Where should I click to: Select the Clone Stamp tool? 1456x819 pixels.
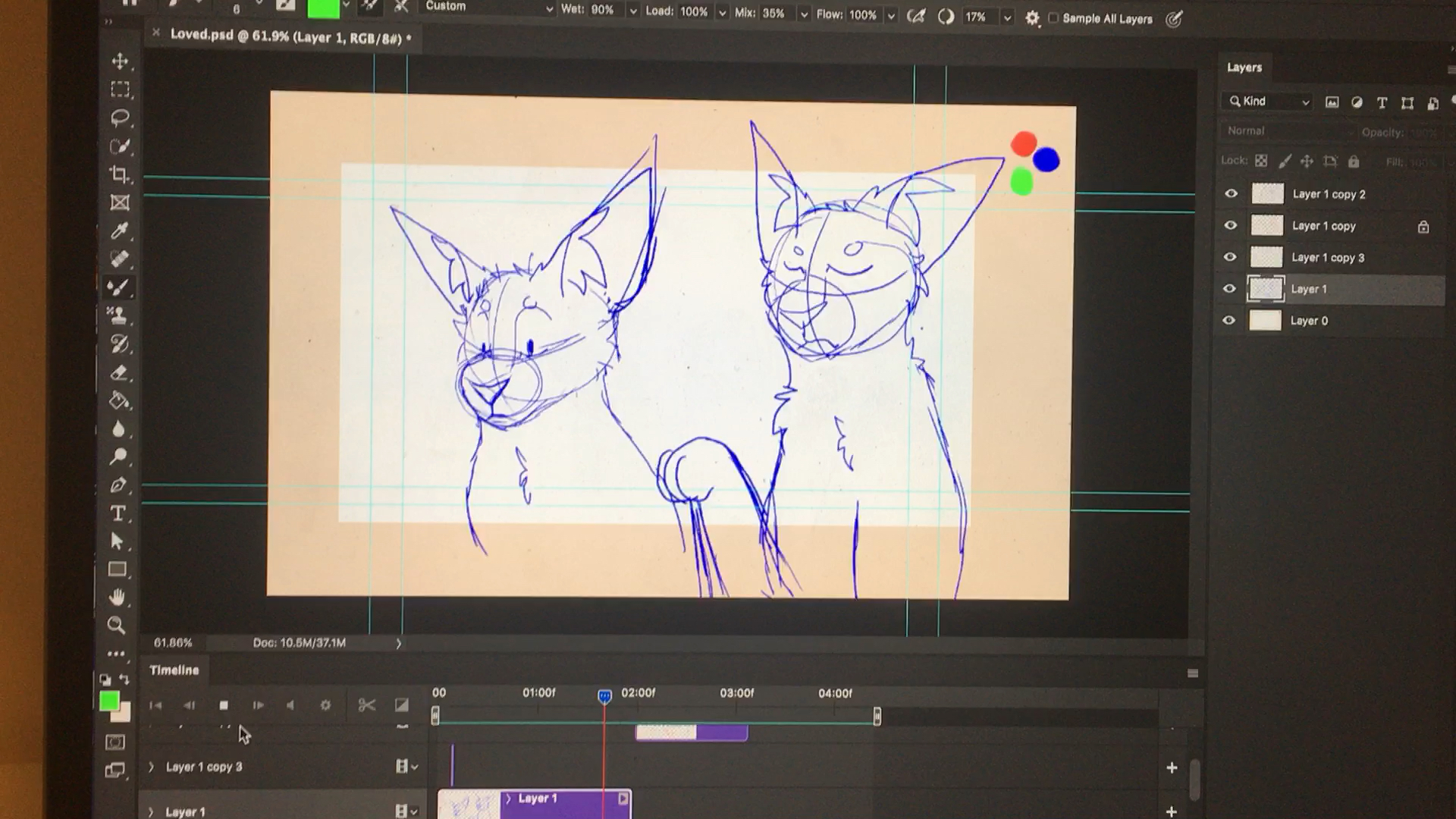coord(118,315)
